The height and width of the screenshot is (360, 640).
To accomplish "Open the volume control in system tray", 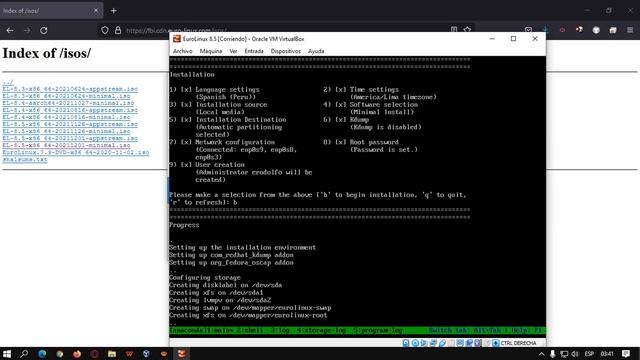I will pyautogui.click(x=575, y=353).
